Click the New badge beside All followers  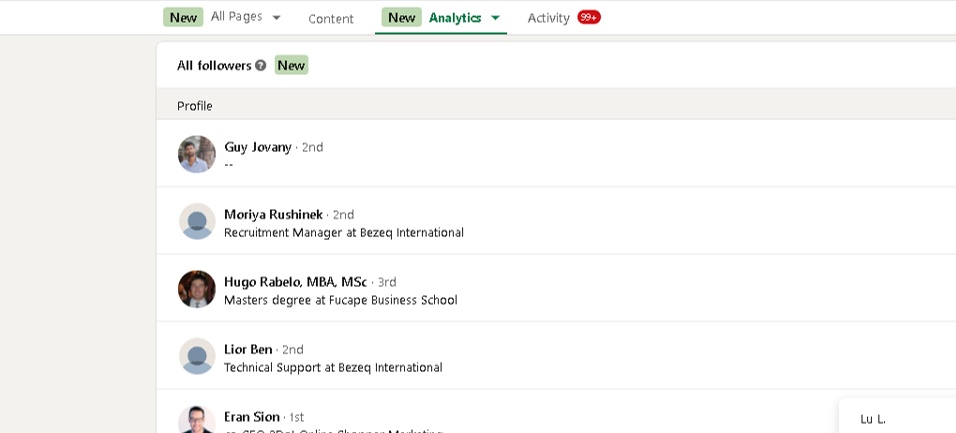click(x=291, y=65)
